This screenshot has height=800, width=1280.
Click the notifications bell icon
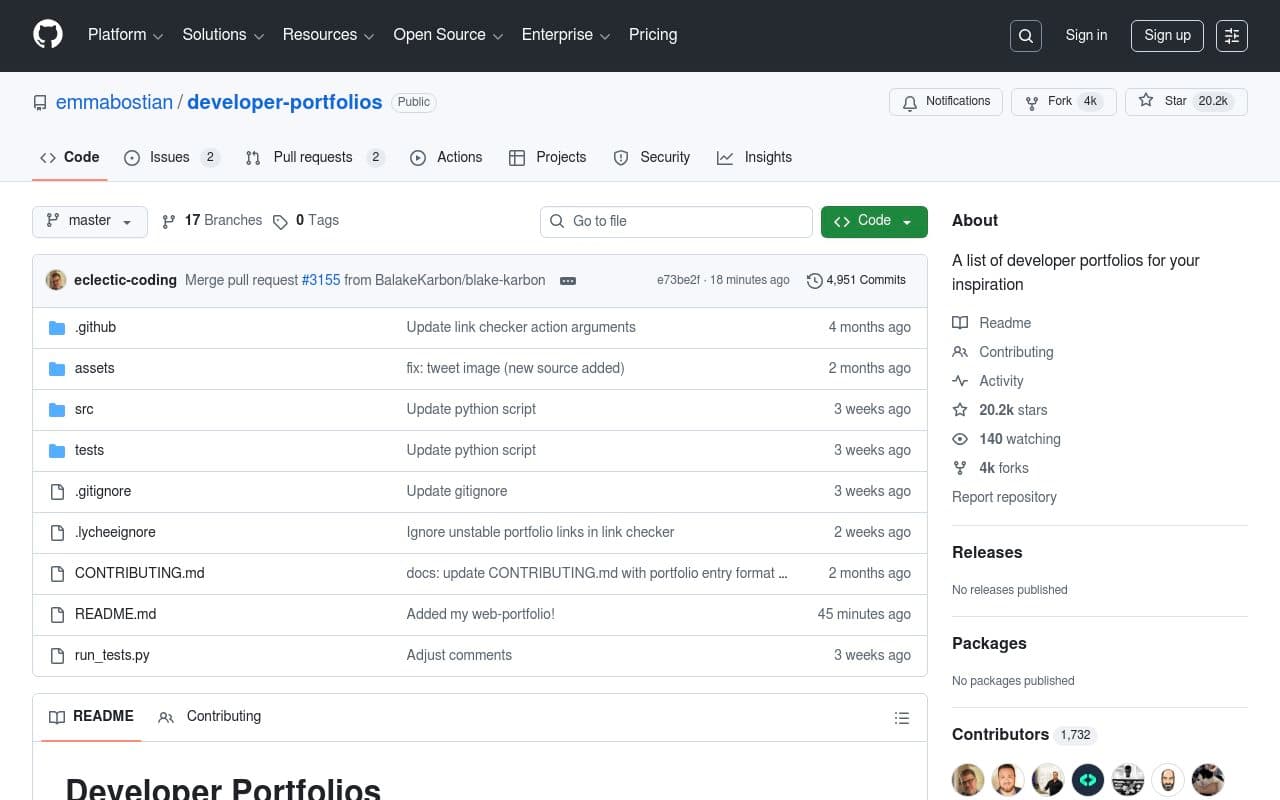910,102
